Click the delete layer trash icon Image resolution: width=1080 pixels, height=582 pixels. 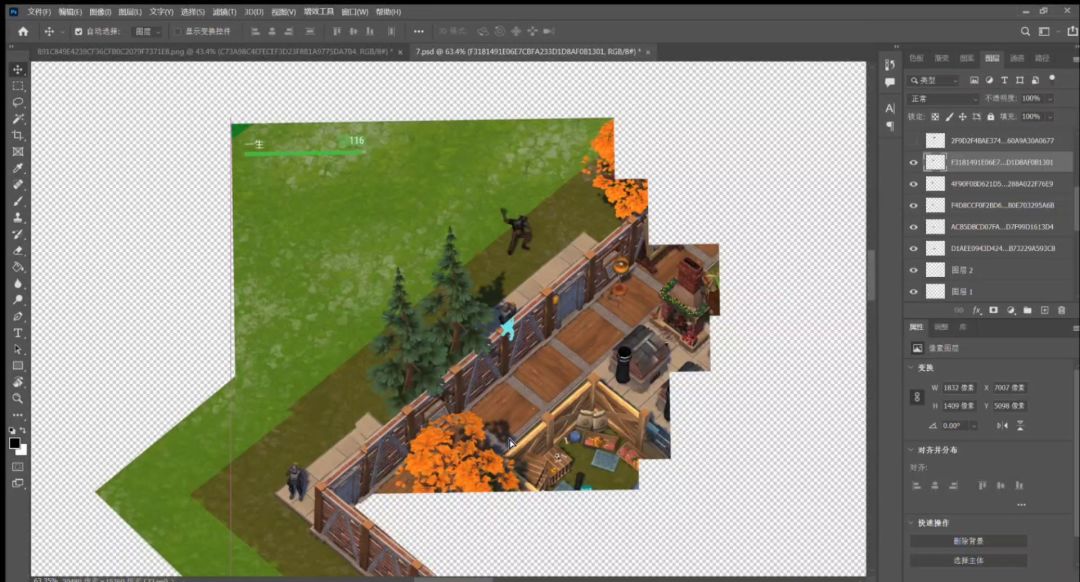1061,310
